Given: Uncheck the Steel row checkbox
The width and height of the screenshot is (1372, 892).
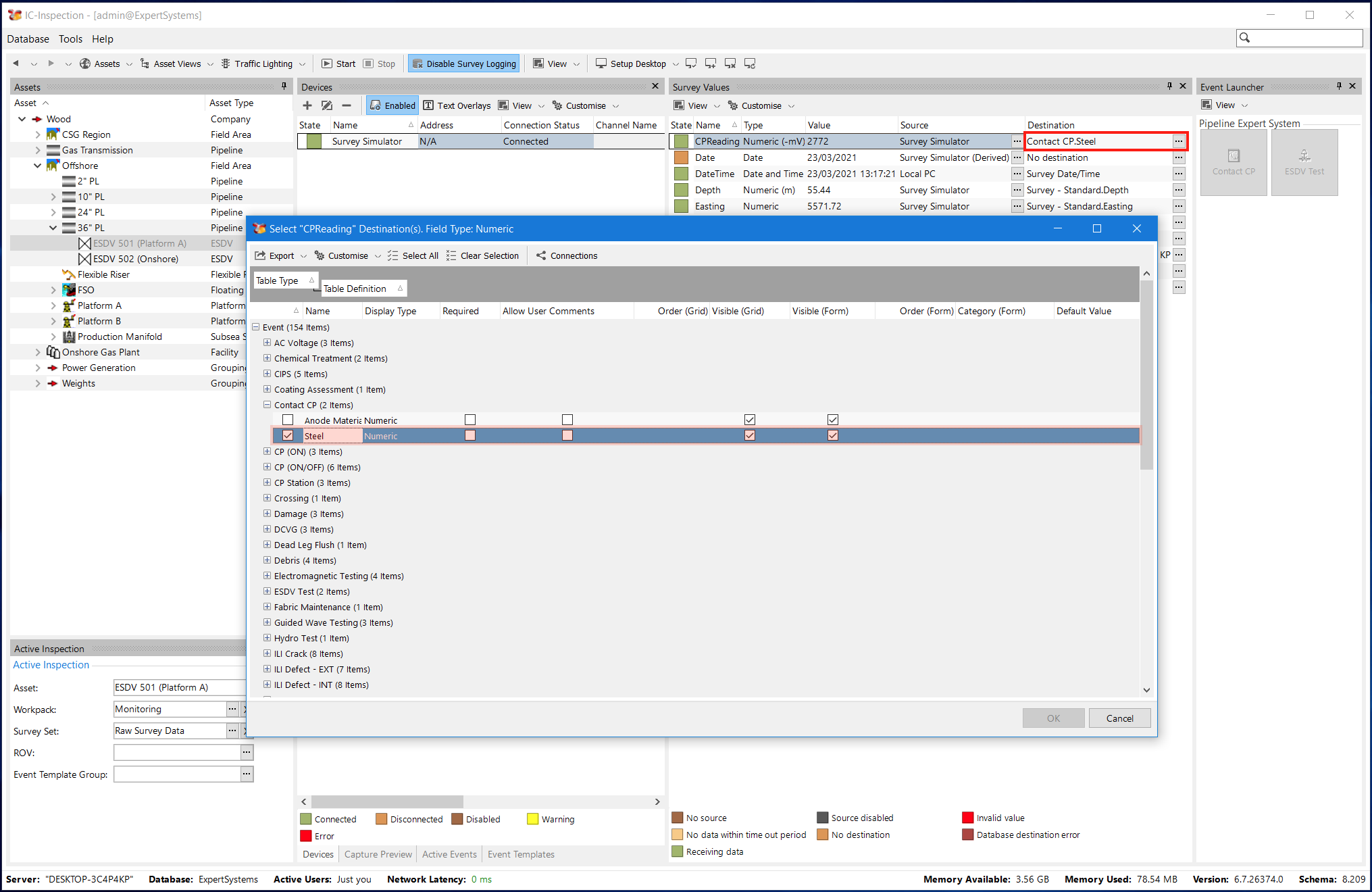Looking at the screenshot, I should pyautogui.click(x=288, y=436).
